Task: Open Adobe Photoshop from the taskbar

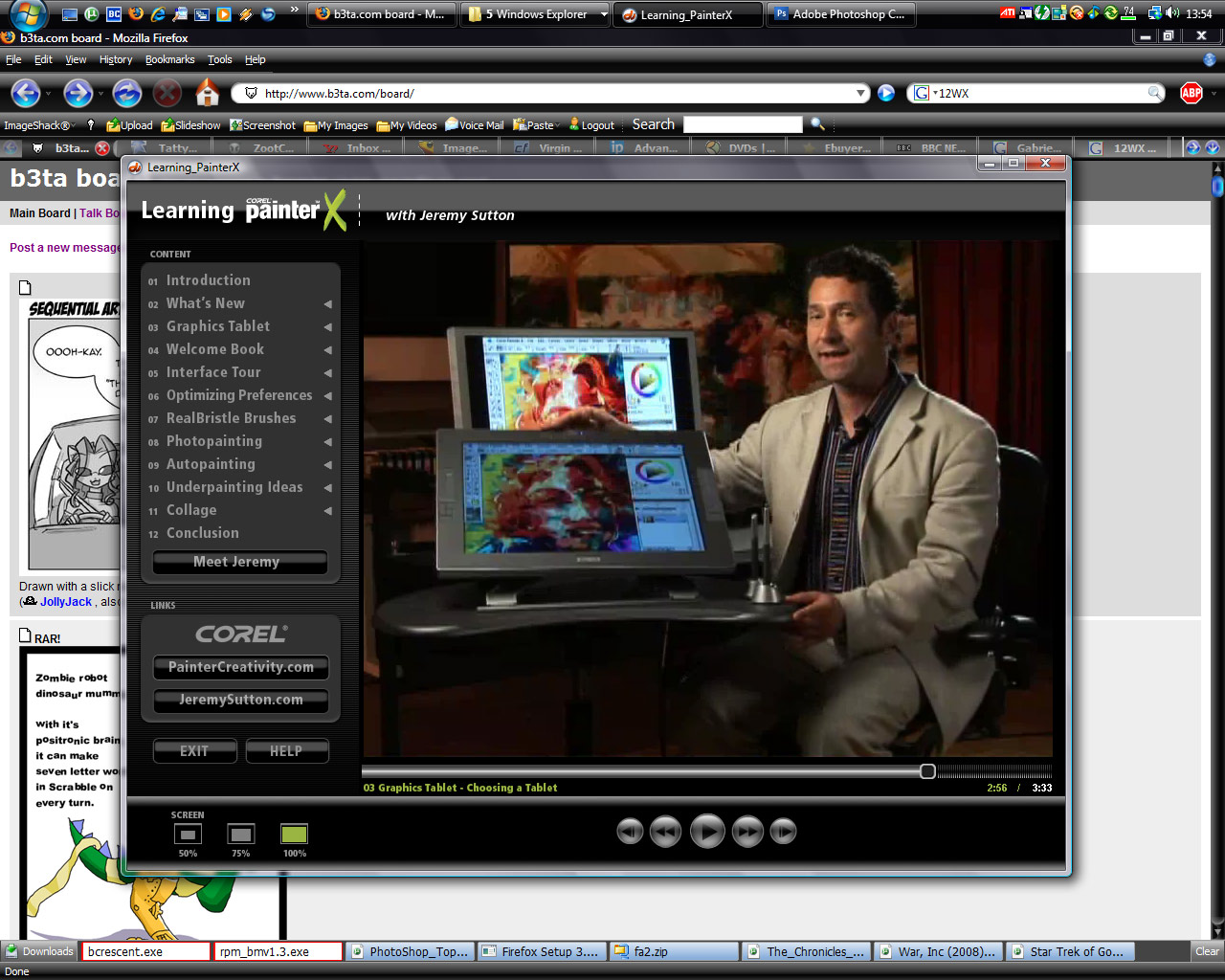Action: [840, 14]
